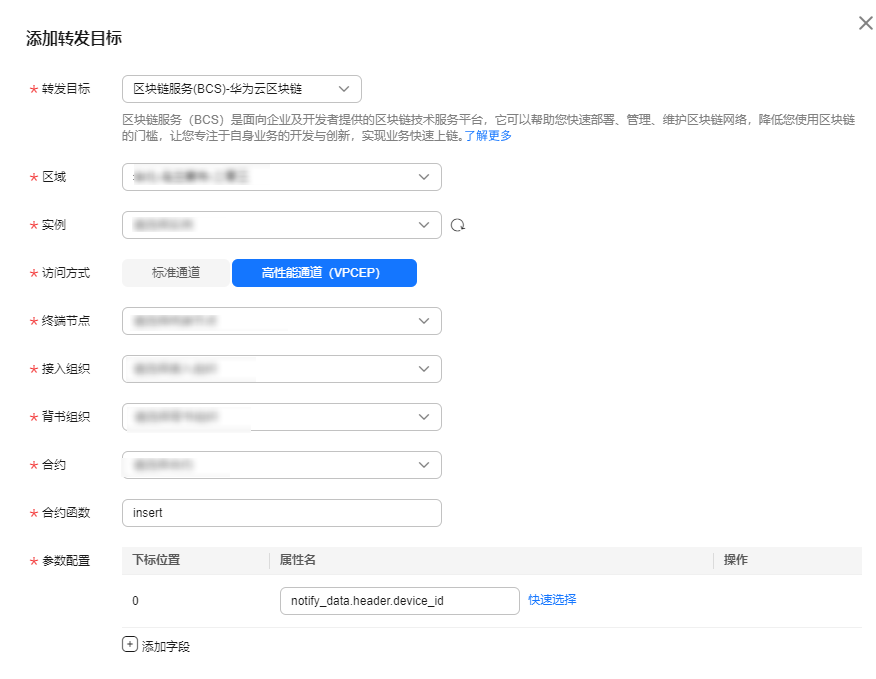Click the plus icon to add field
The height and width of the screenshot is (679, 876).
(x=130, y=644)
